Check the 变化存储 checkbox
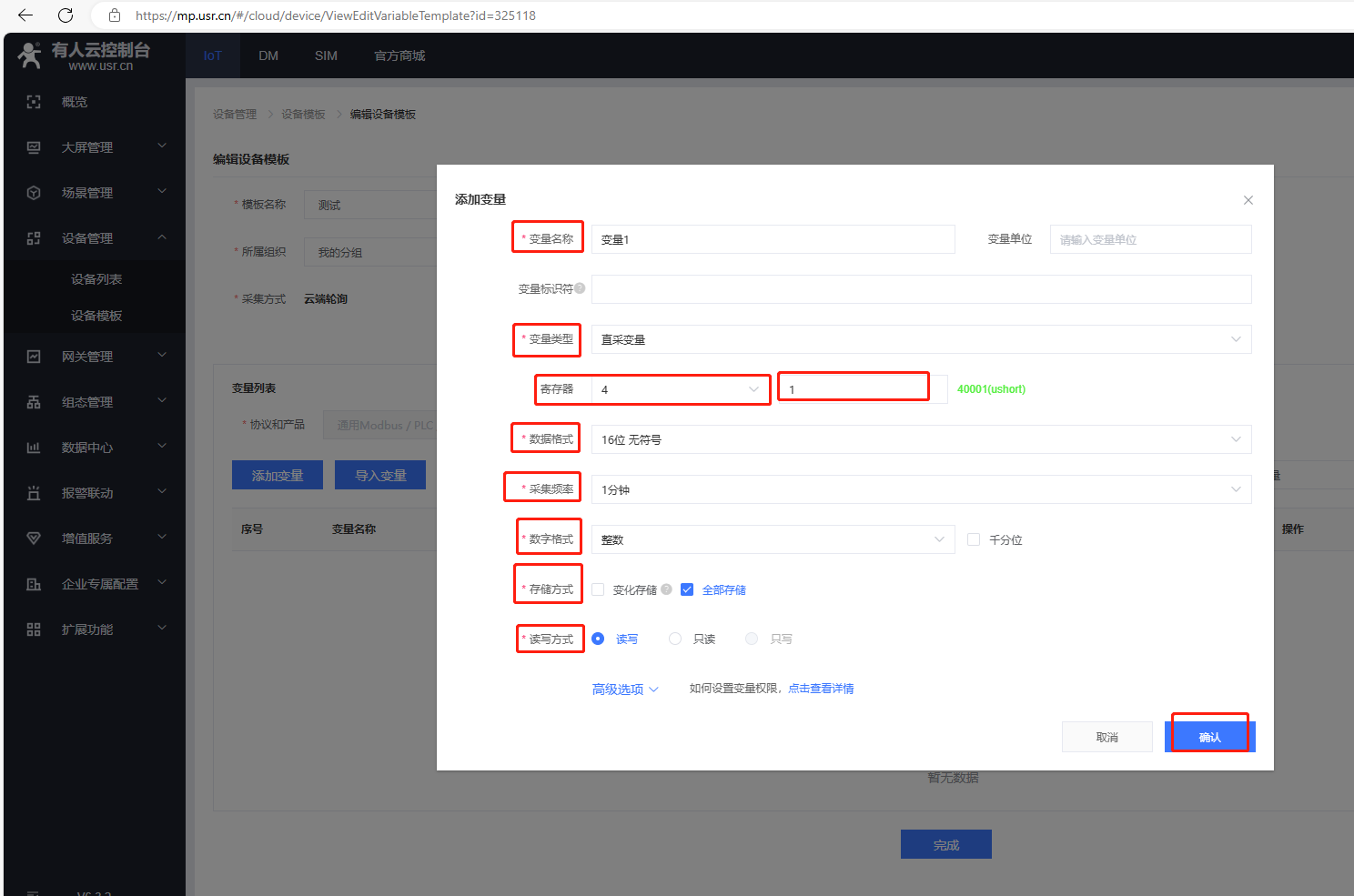The width and height of the screenshot is (1354, 896). tap(598, 589)
